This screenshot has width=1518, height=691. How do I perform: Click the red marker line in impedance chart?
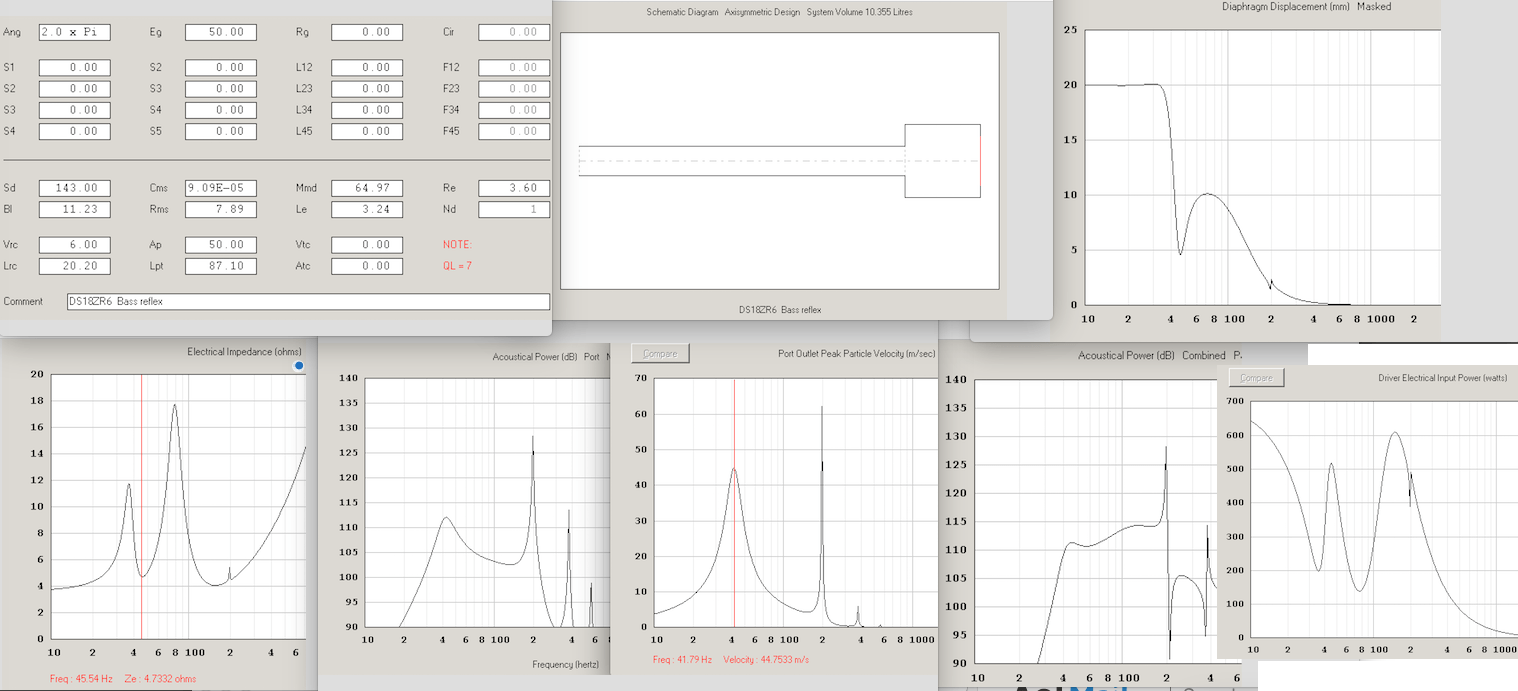coord(142,506)
